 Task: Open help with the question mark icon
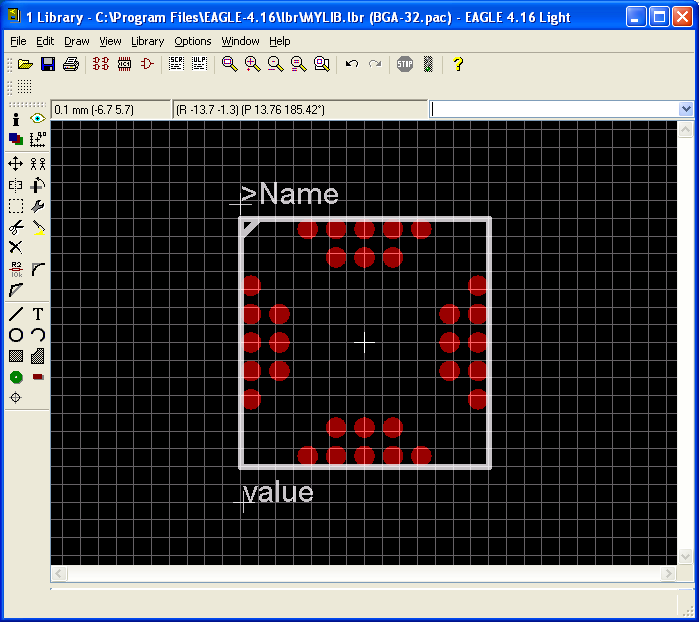pyautogui.click(x=458, y=64)
